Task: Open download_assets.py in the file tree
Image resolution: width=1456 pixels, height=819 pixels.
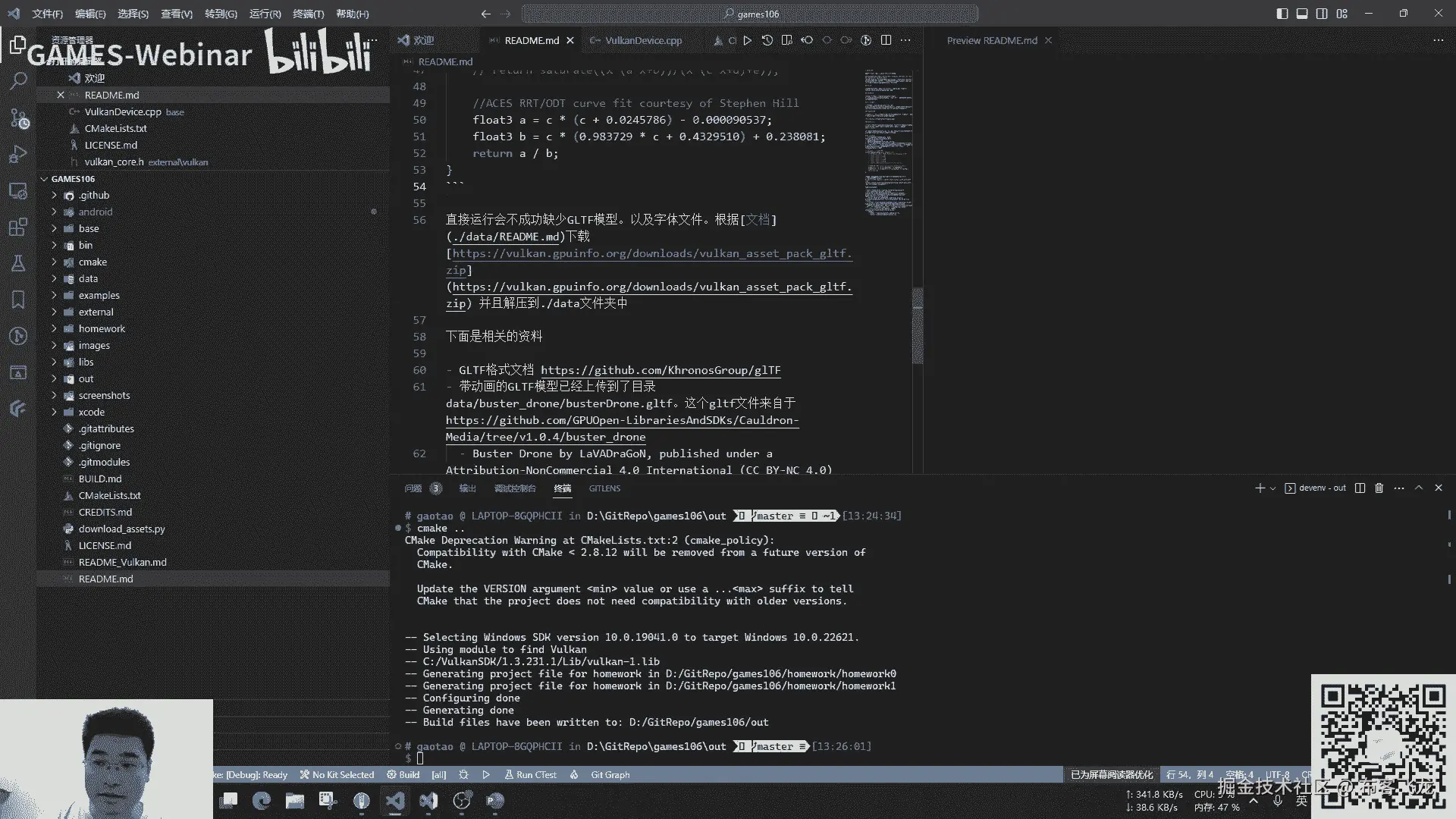Action: click(x=121, y=529)
